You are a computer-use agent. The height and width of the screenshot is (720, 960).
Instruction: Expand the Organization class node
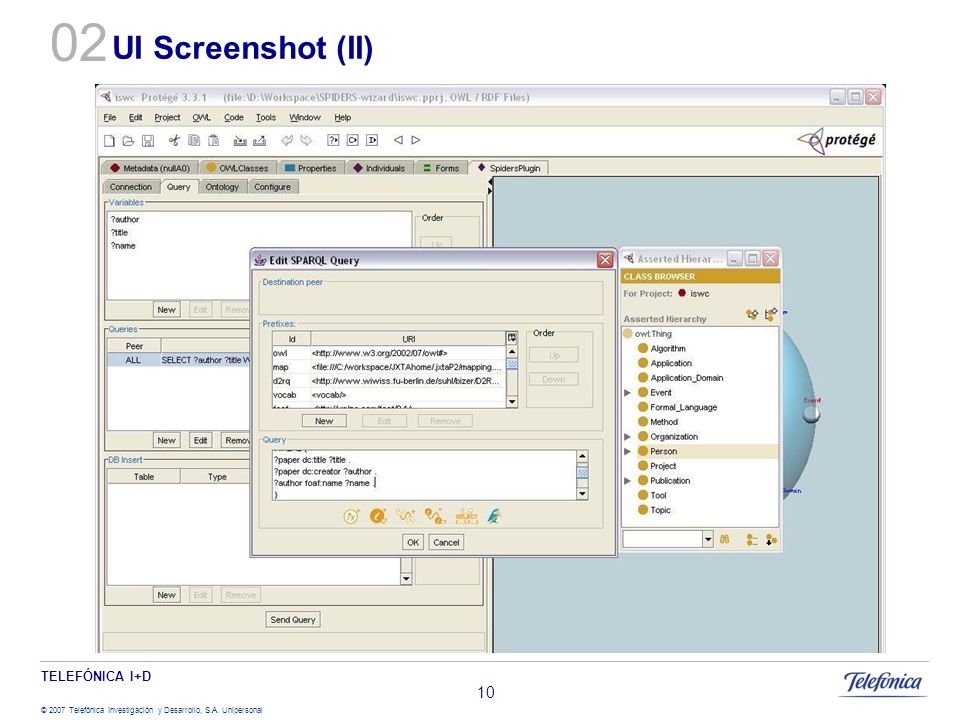point(627,437)
